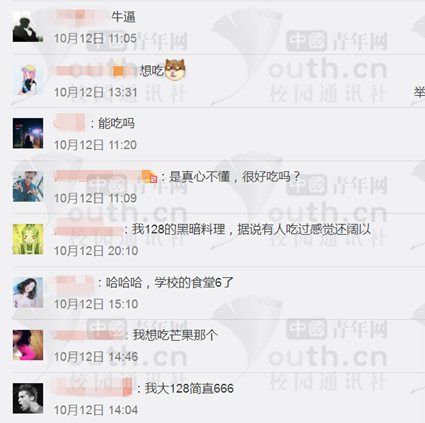
Task: Click timestamp 10月12日 20:10
Action: pos(96,251)
